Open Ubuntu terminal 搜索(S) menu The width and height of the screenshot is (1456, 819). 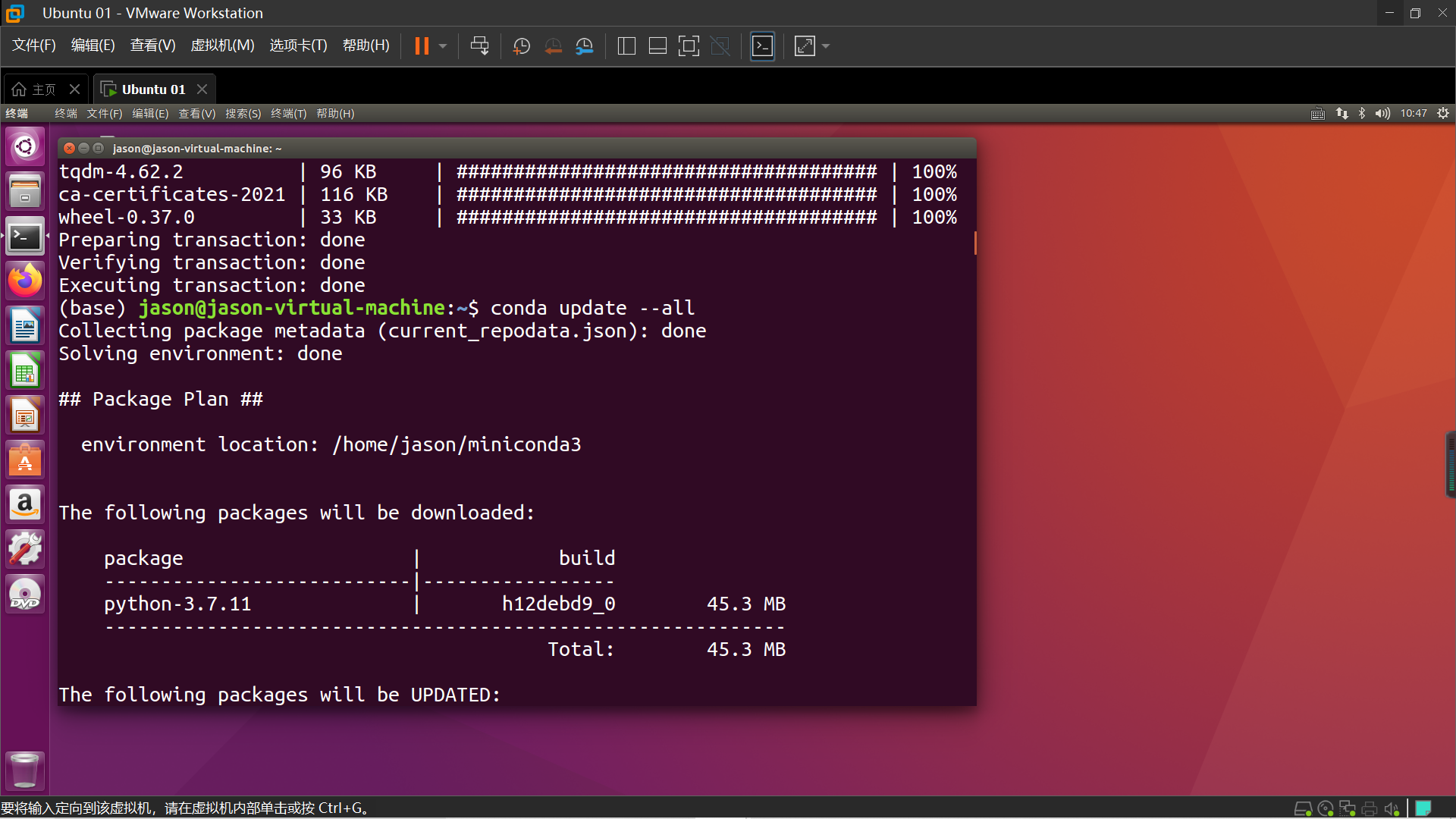click(x=243, y=114)
